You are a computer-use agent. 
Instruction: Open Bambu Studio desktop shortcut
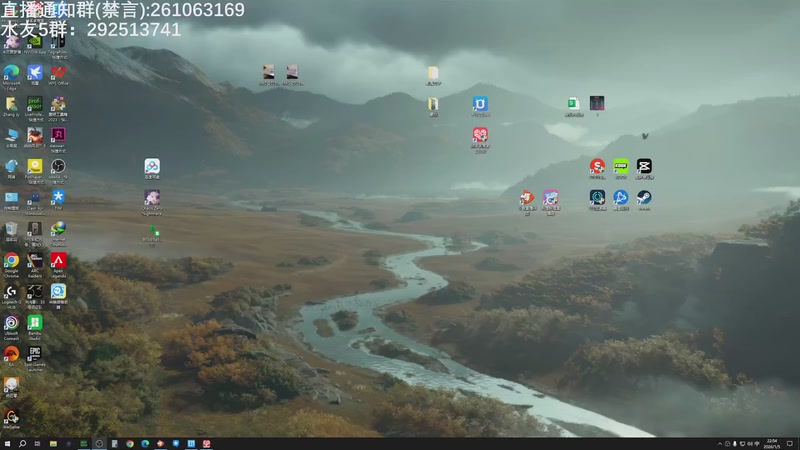[35, 327]
